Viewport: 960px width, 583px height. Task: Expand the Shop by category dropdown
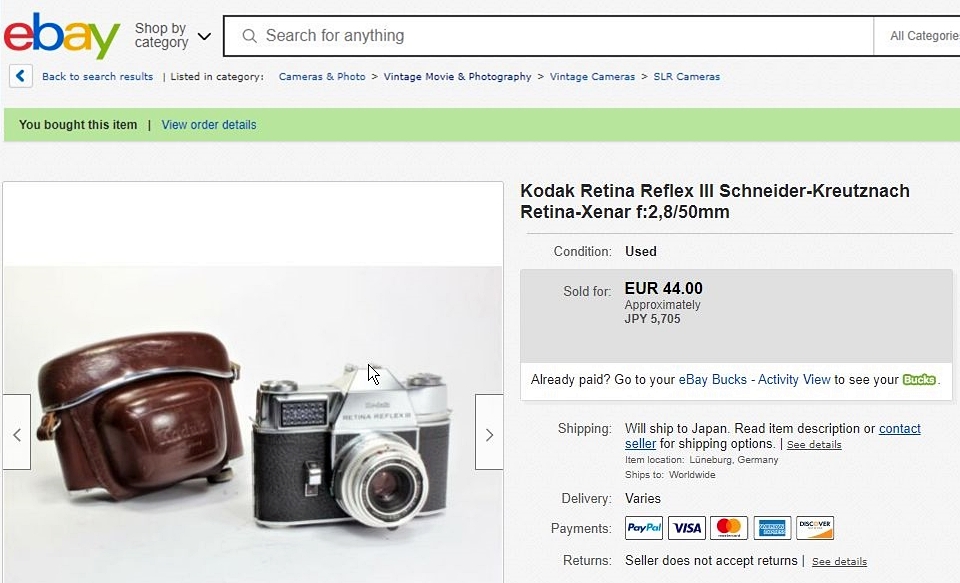click(173, 36)
